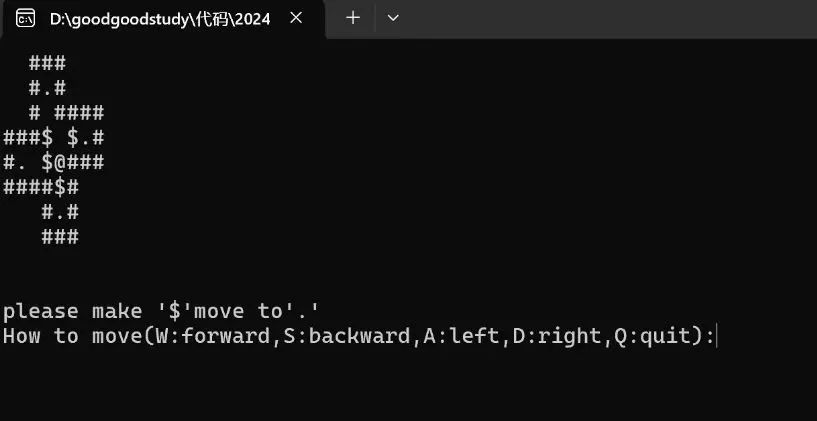Image resolution: width=817 pixels, height=421 pixels.
Task: Click the terminal icon in the tab
Action: click(x=25, y=18)
